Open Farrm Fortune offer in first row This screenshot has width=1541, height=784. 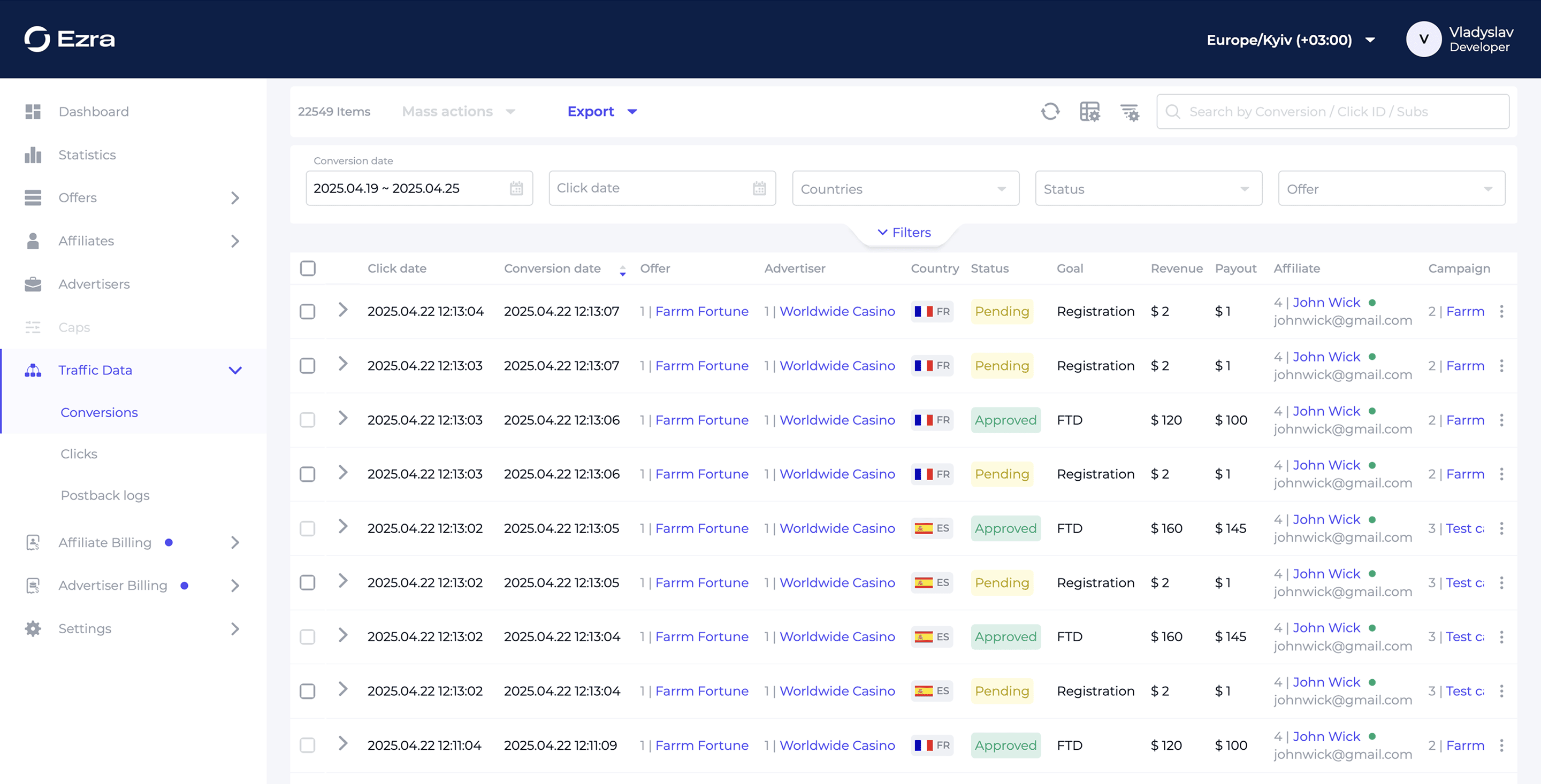tap(701, 312)
